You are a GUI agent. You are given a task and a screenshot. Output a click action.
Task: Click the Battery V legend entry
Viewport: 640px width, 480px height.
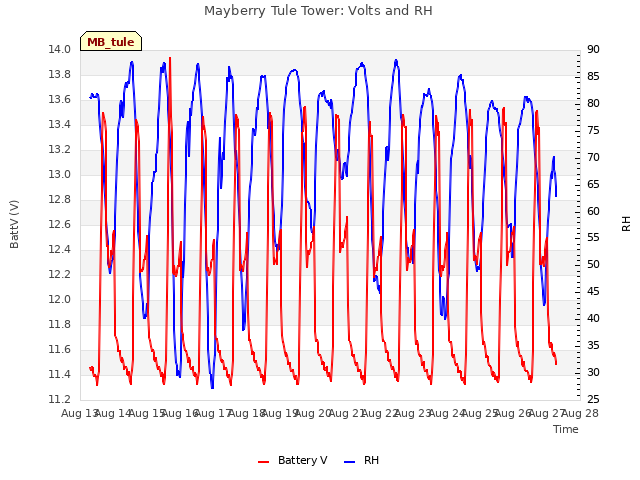[x=293, y=460]
